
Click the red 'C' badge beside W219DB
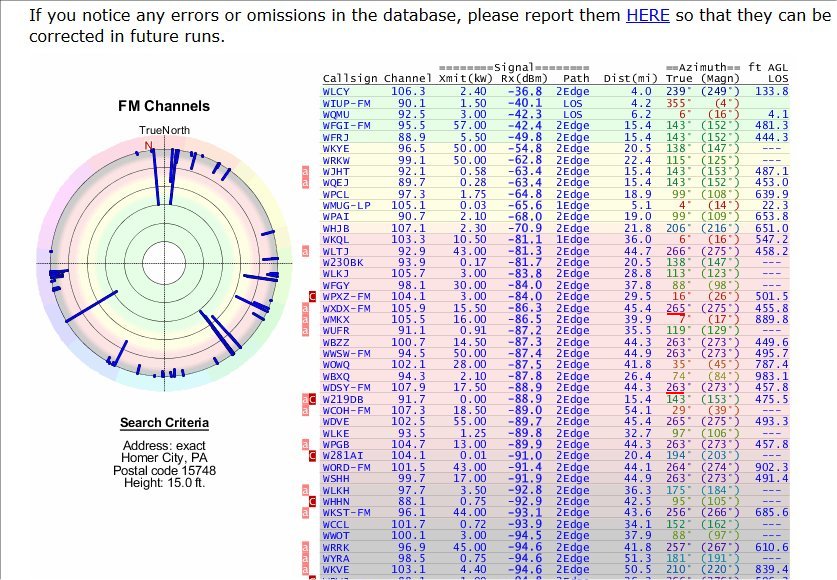[x=314, y=398]
